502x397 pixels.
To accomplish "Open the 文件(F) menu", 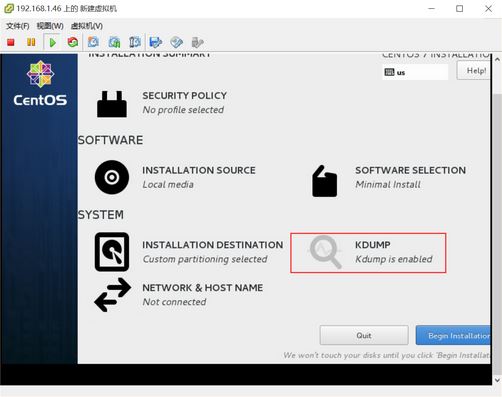I will 18,26.
